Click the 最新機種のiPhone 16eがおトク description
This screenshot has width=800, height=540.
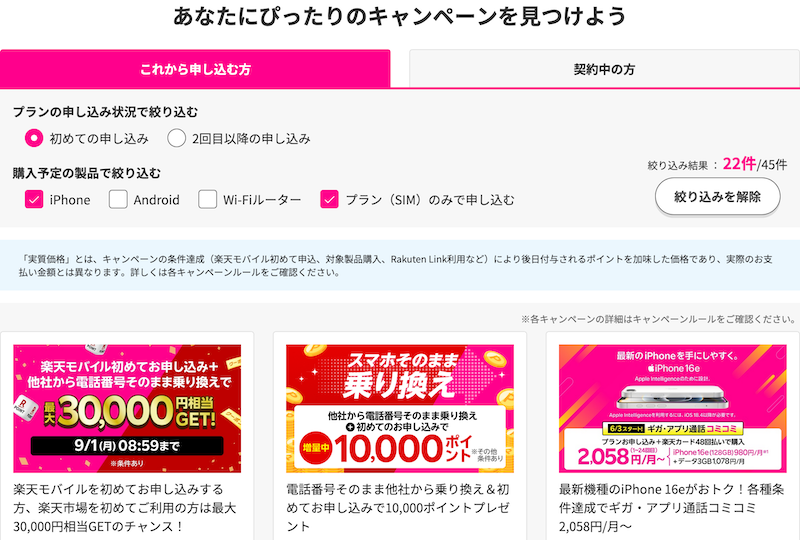click(x=671, y=508)
